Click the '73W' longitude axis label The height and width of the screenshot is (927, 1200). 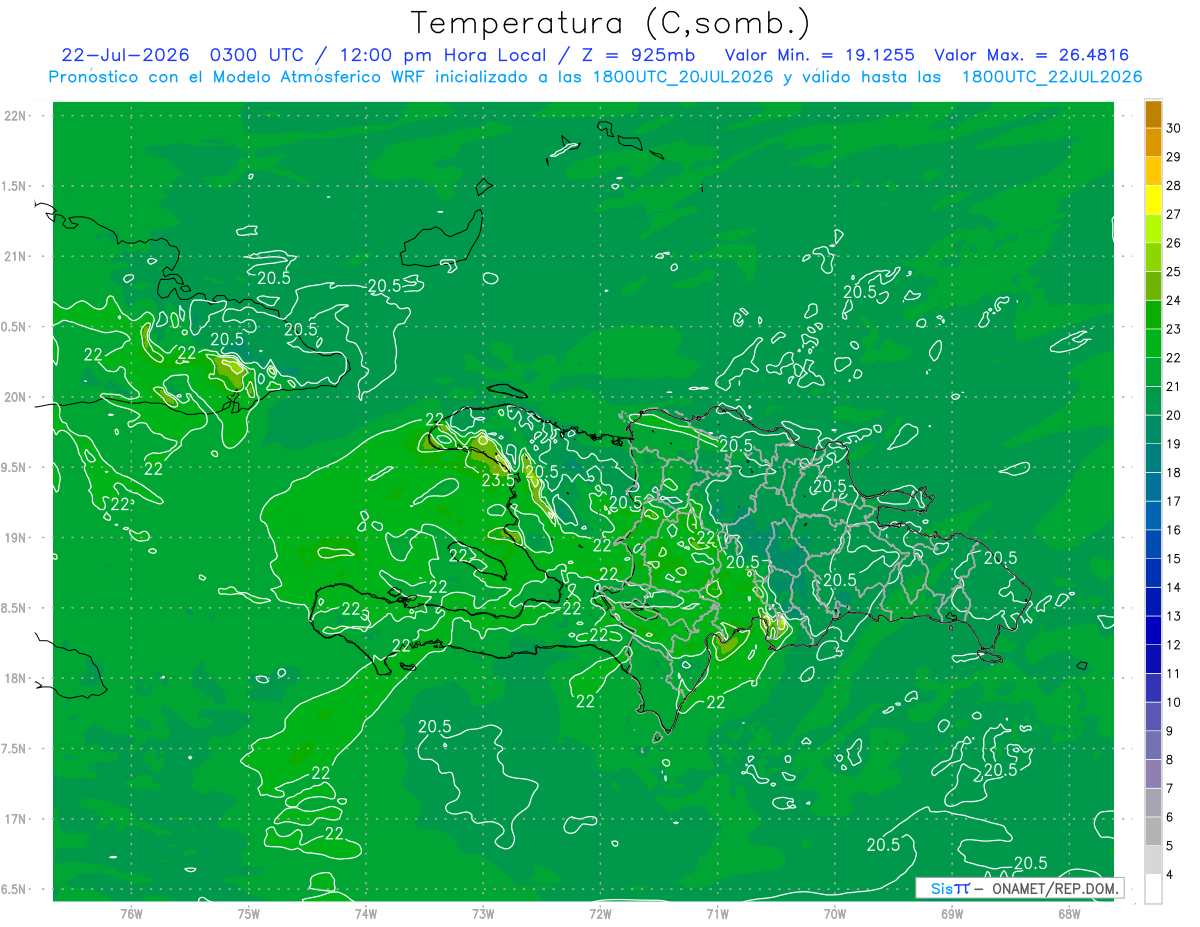(483, 913)
